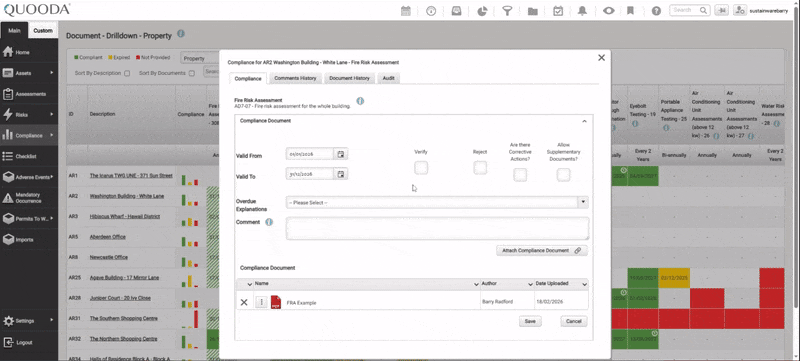Click the Comment field info icon

269,222
